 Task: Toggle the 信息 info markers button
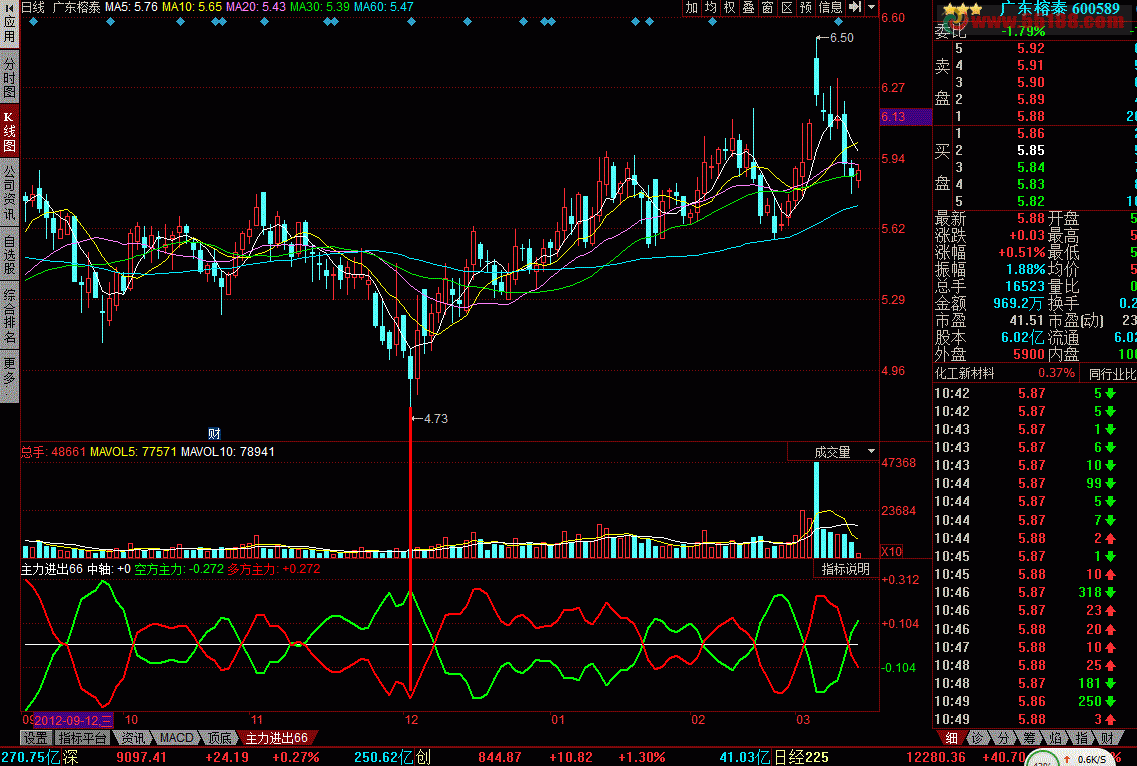pos(830,7)
